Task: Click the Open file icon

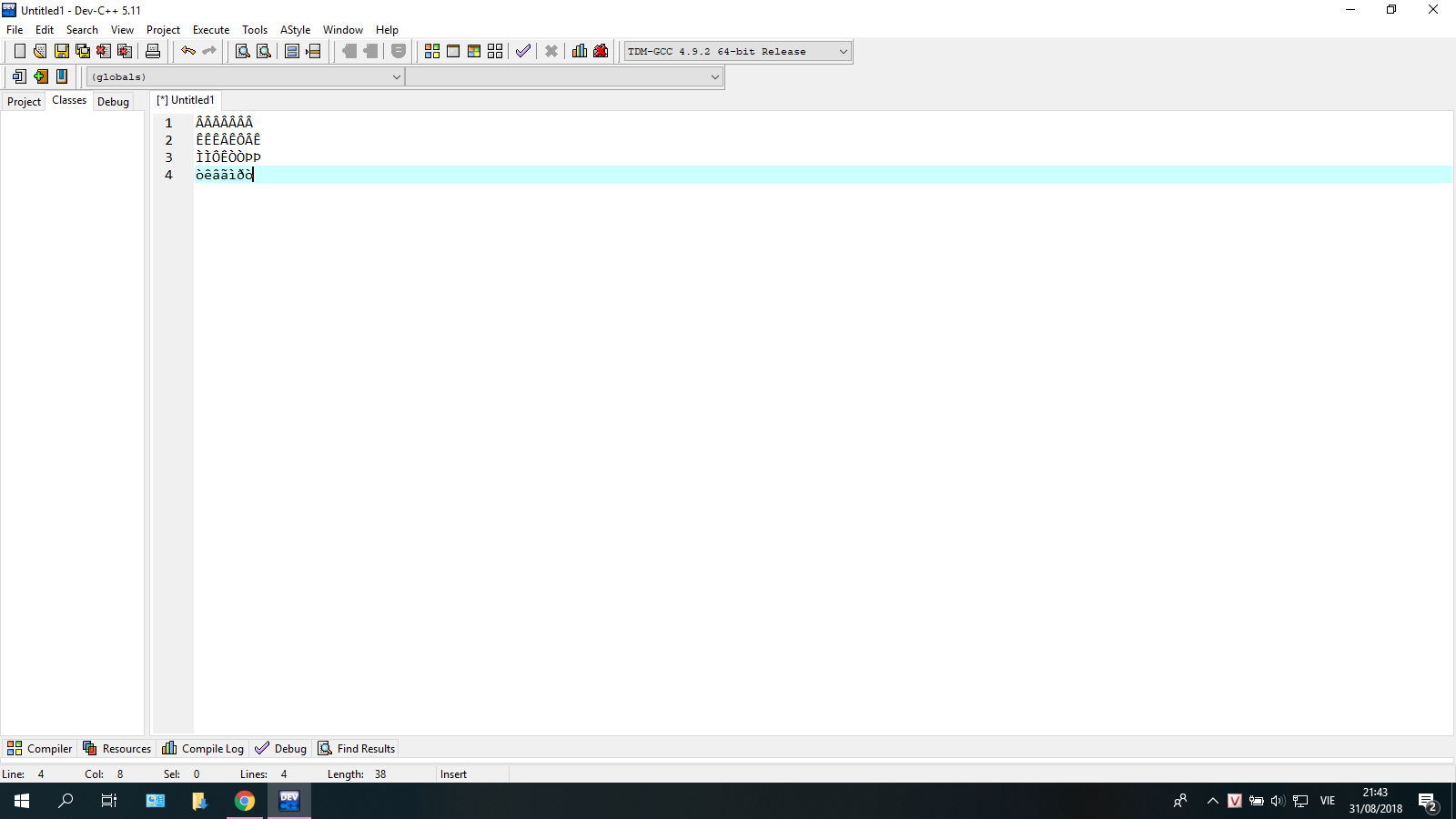Action: pos(40,51)
